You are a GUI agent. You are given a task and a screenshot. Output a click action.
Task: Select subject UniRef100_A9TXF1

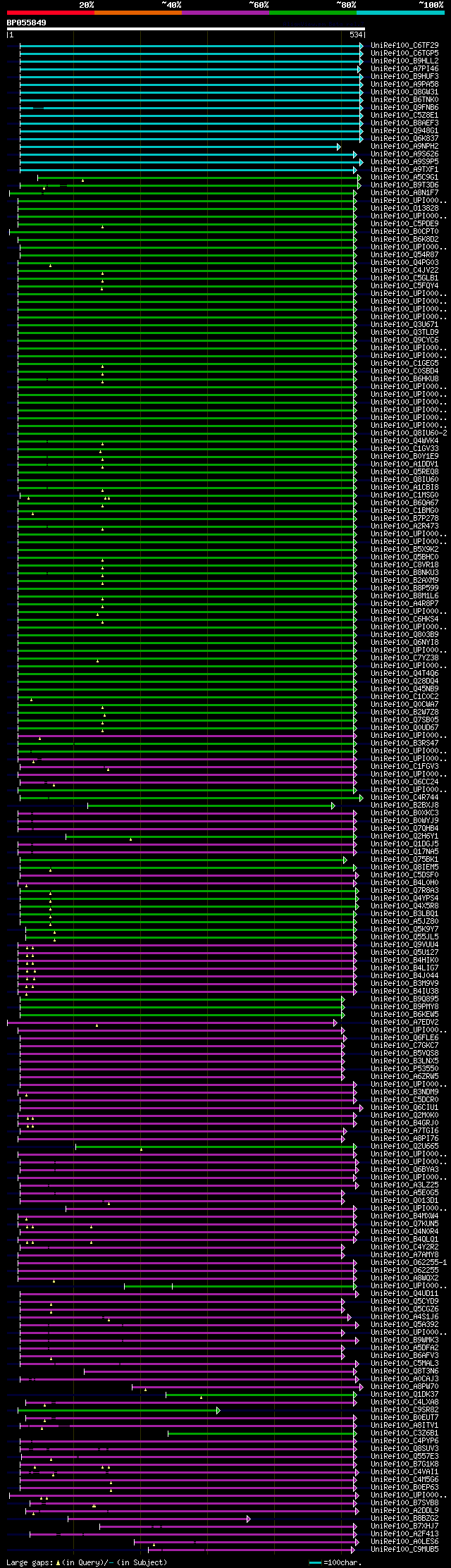pos(404,170)
